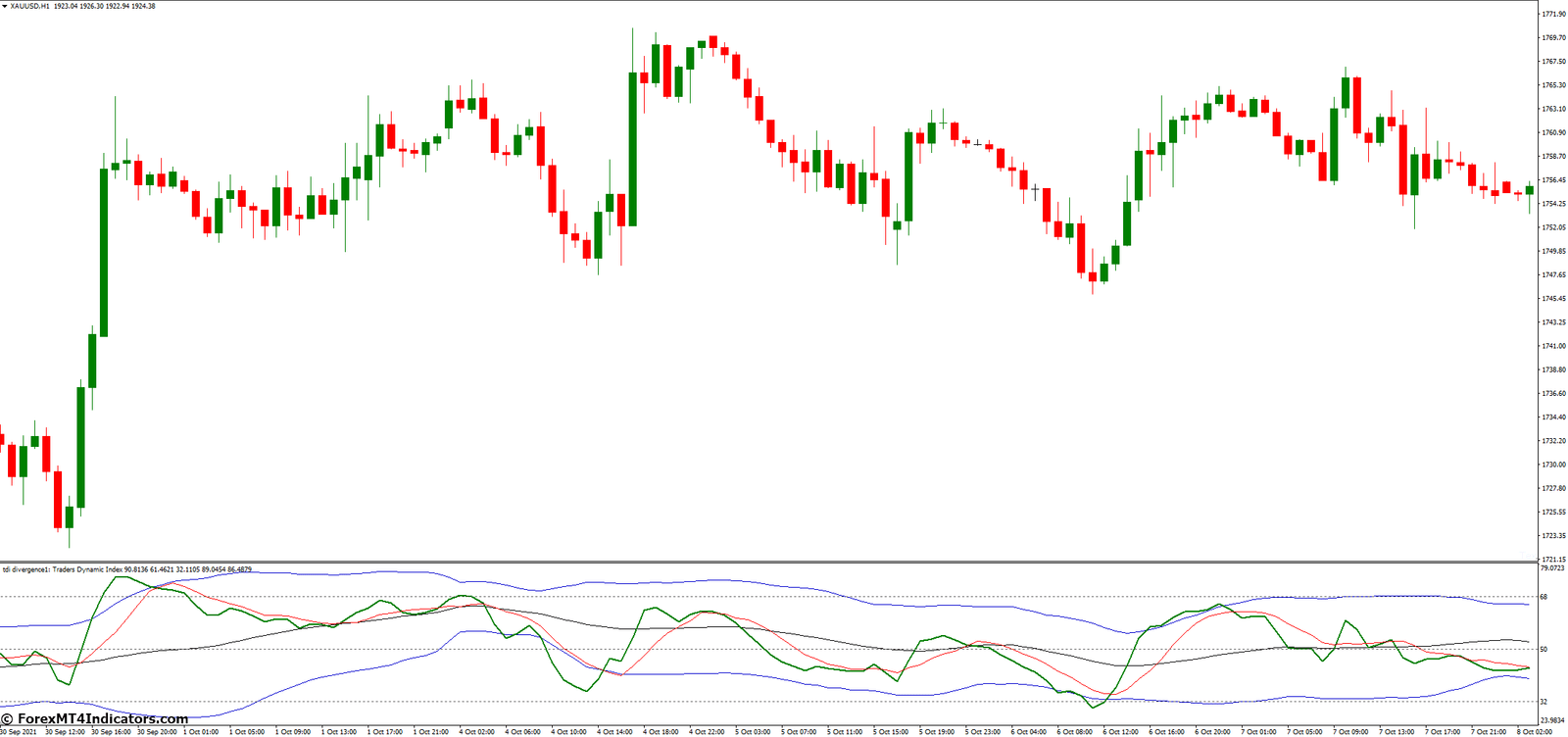Screen dimensions: 1568x737
Task: Select the 4 Oct 18:00 time label
Action: (661, 732)
